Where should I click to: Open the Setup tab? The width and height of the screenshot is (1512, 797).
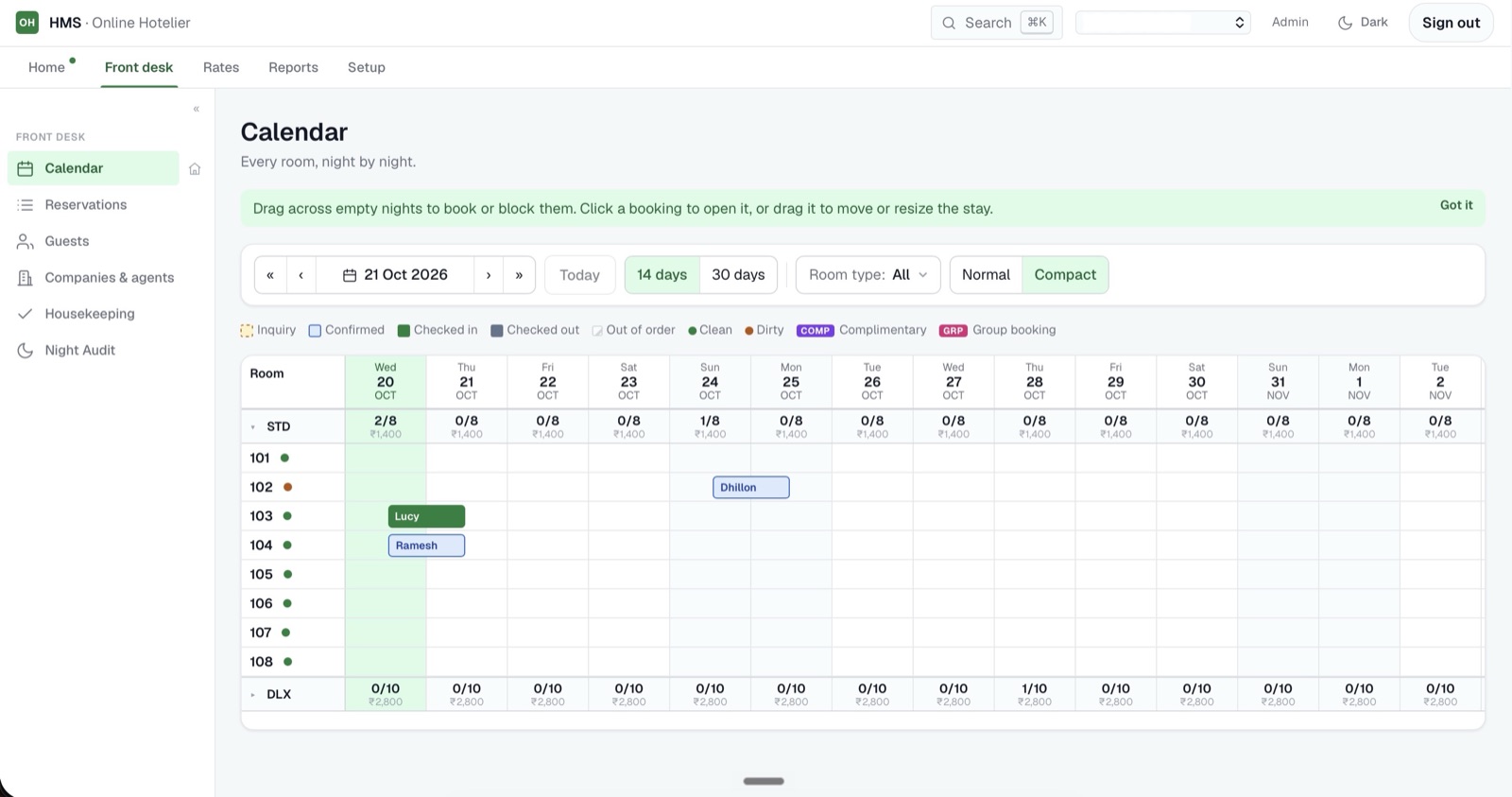click(367, 68)
